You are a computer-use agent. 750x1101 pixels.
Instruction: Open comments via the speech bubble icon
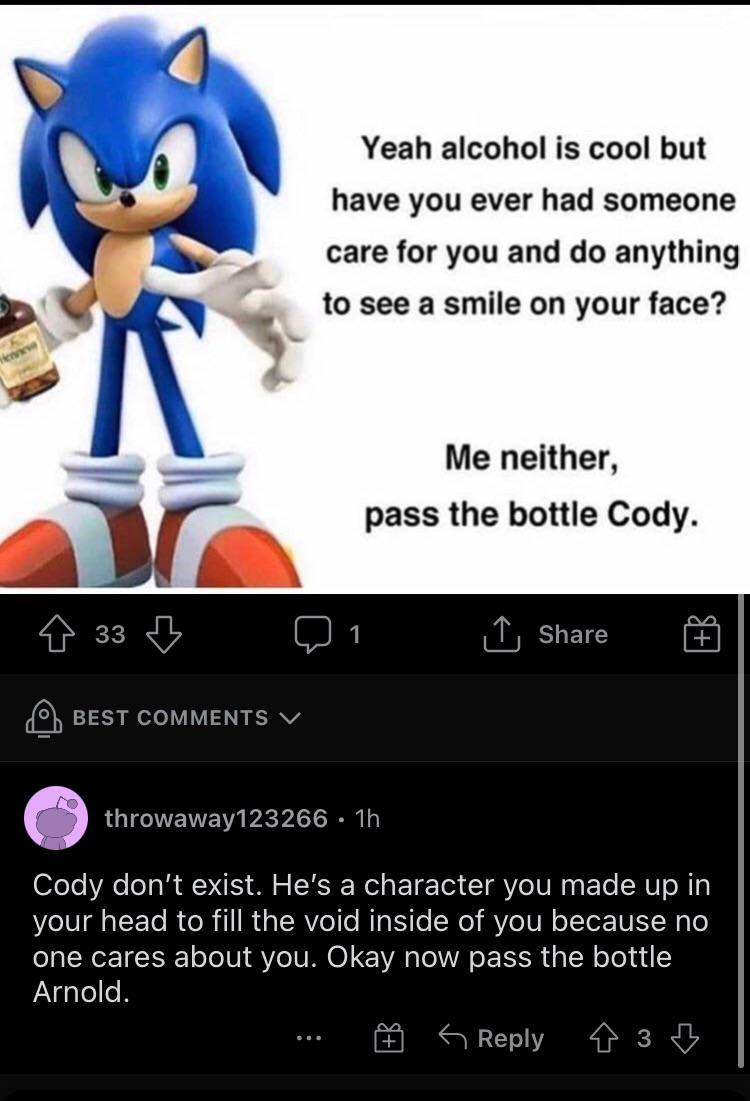click(311, 634)
